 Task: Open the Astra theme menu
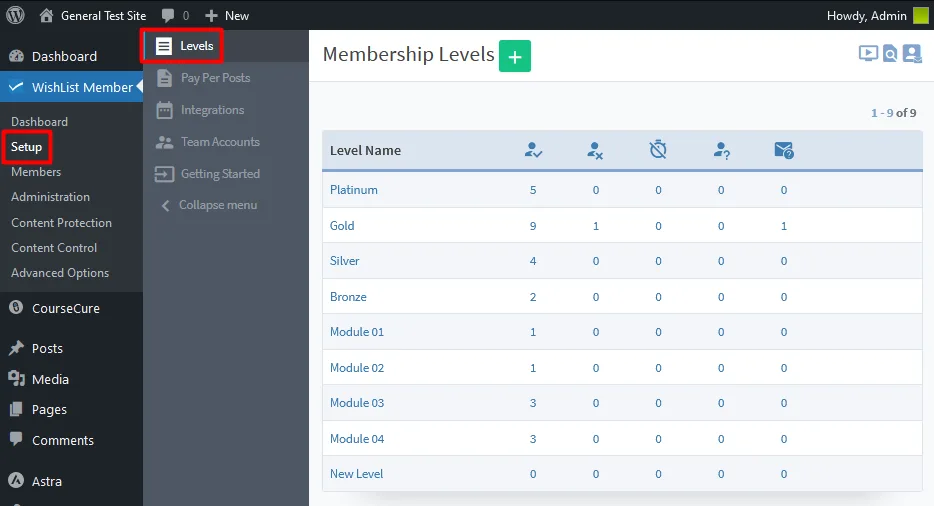(46, 481)
